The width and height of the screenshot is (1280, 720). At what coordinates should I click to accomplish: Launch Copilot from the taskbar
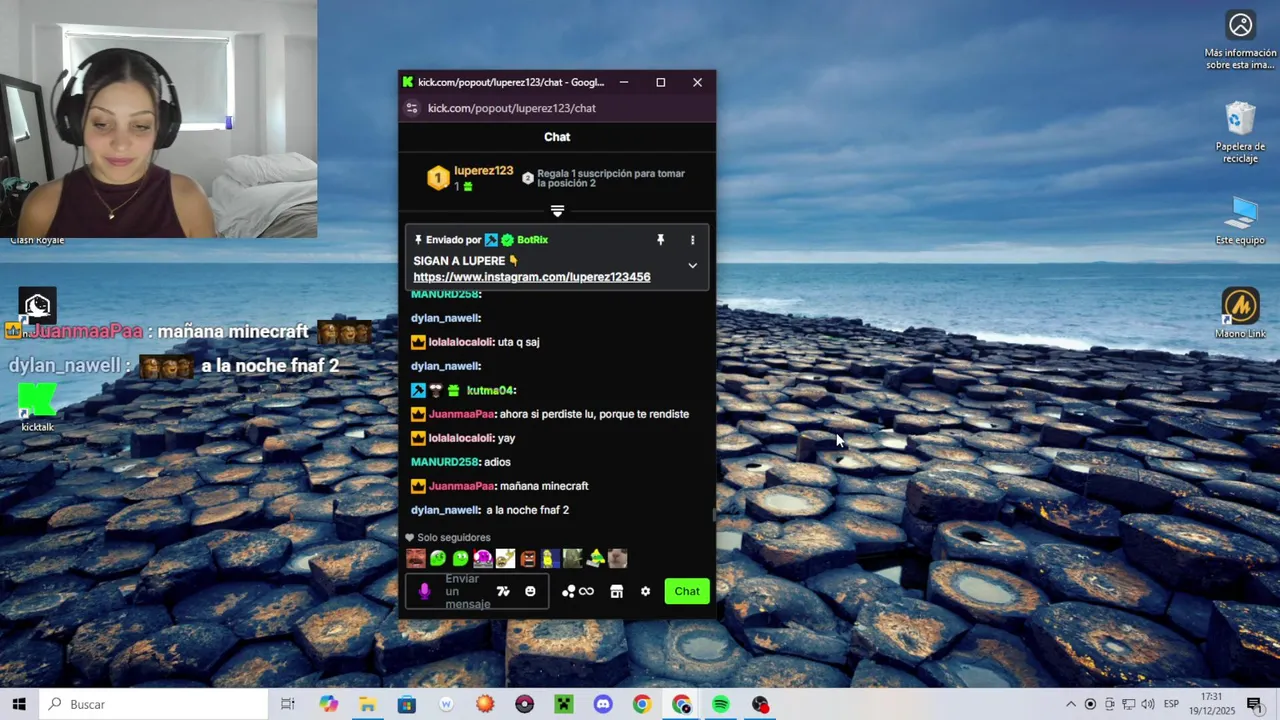329,704
